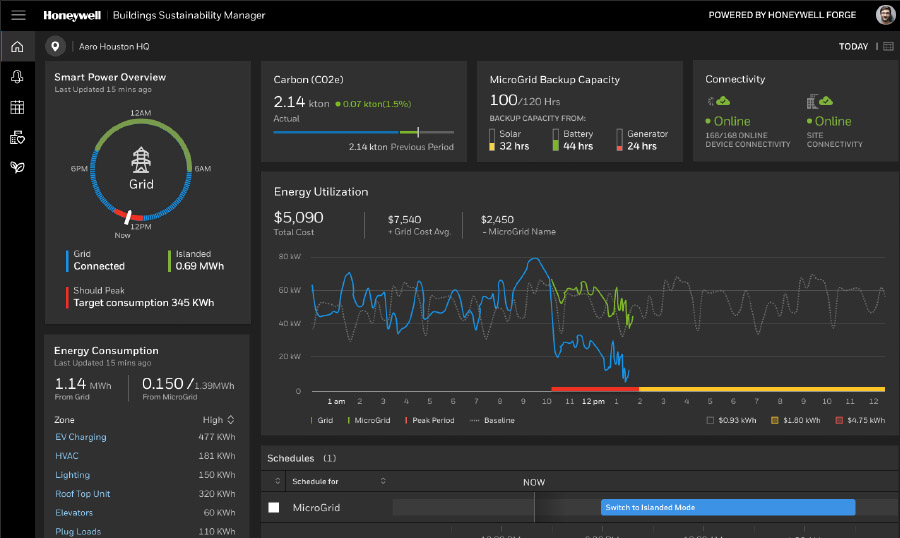Screen dimensions: 900x538
Task: Click the carbon progress bar marker
Action: [x=418, y=131]
